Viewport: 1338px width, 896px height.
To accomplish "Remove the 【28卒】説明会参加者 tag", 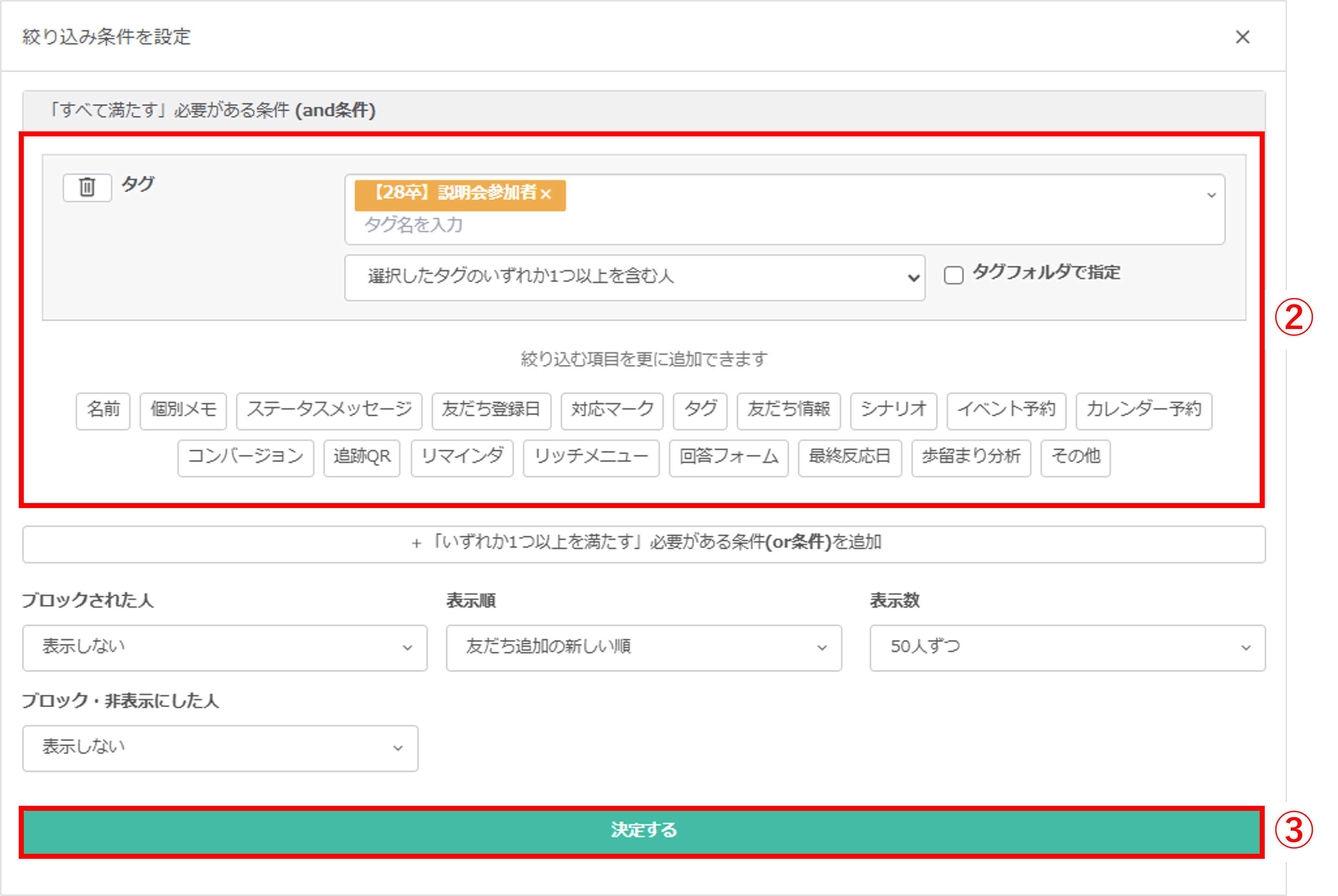I will [547, 195].
